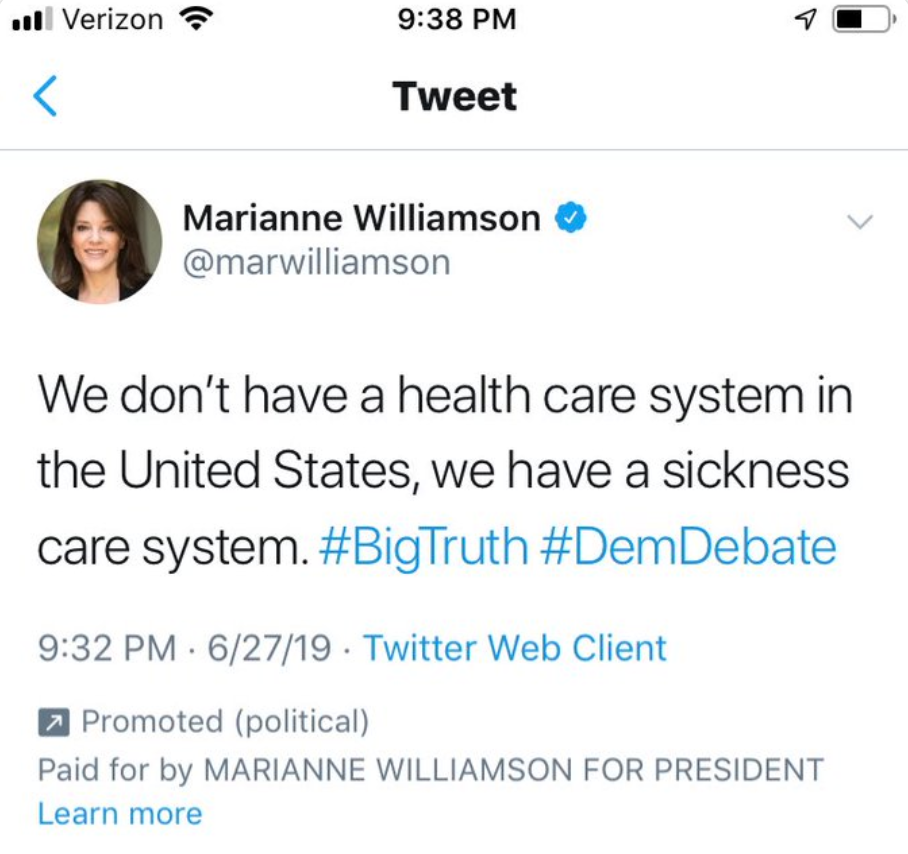Tap the Twitter Web Client link
This screenshot has height=854, width=908.
[514, 648]
